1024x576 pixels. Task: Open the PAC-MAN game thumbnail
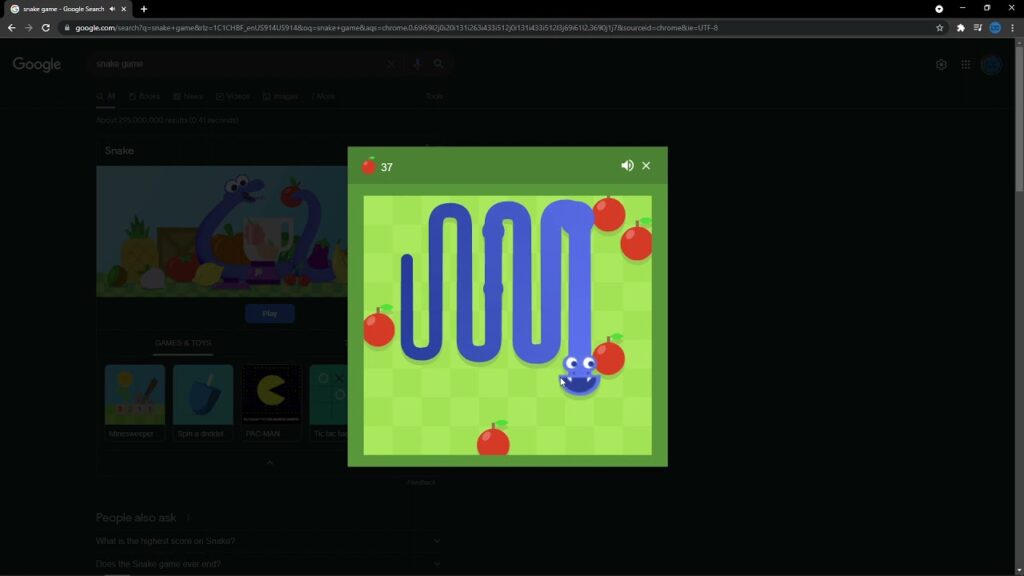coord(270,402)
